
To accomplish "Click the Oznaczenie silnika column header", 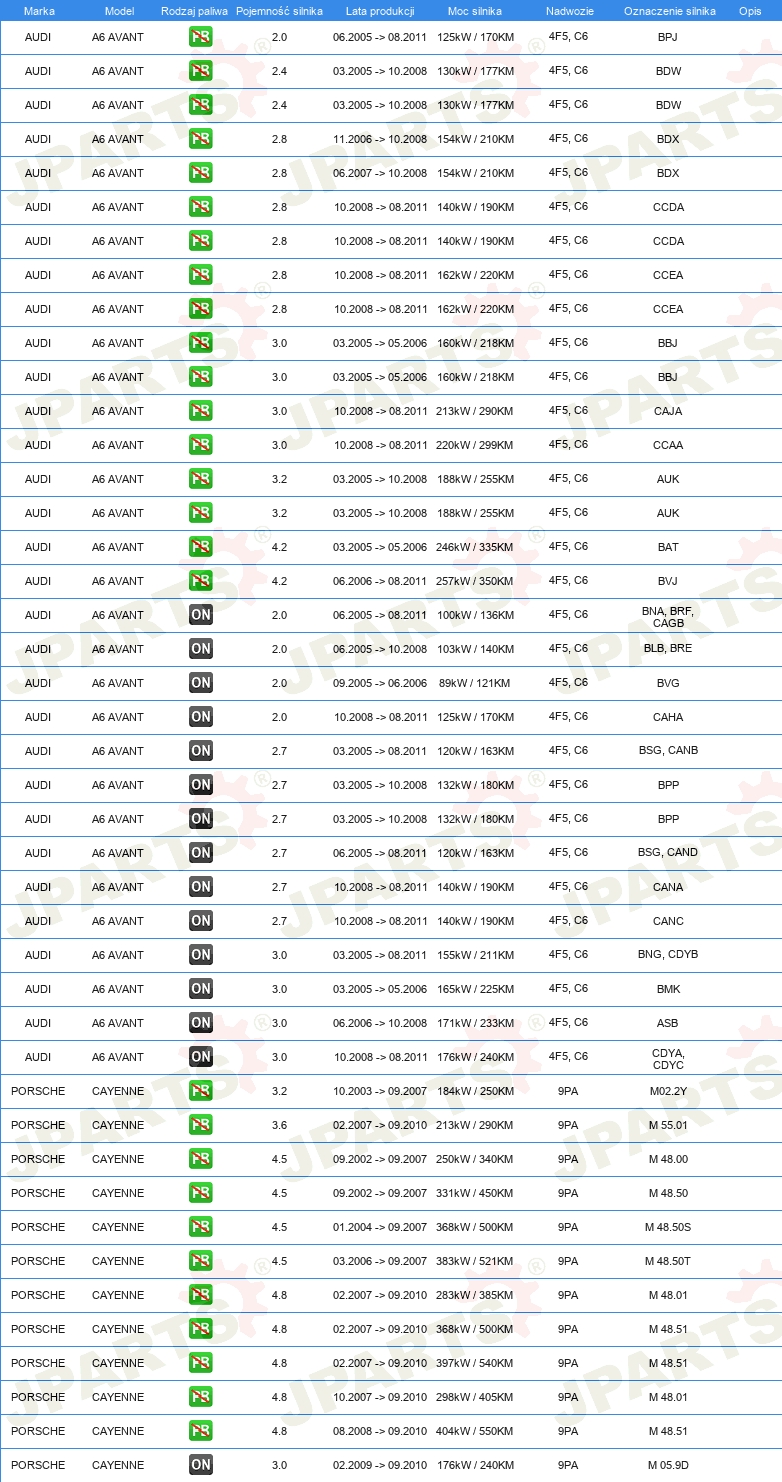I will (669, 11).
